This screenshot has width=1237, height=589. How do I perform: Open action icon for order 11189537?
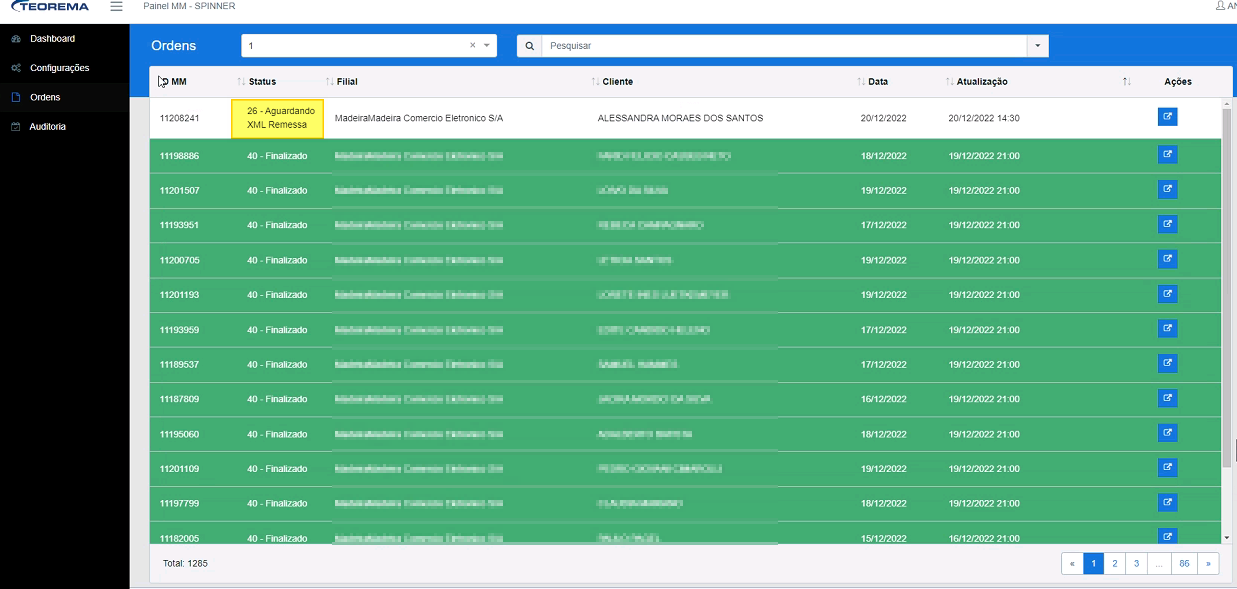[x=1167, y=363]
